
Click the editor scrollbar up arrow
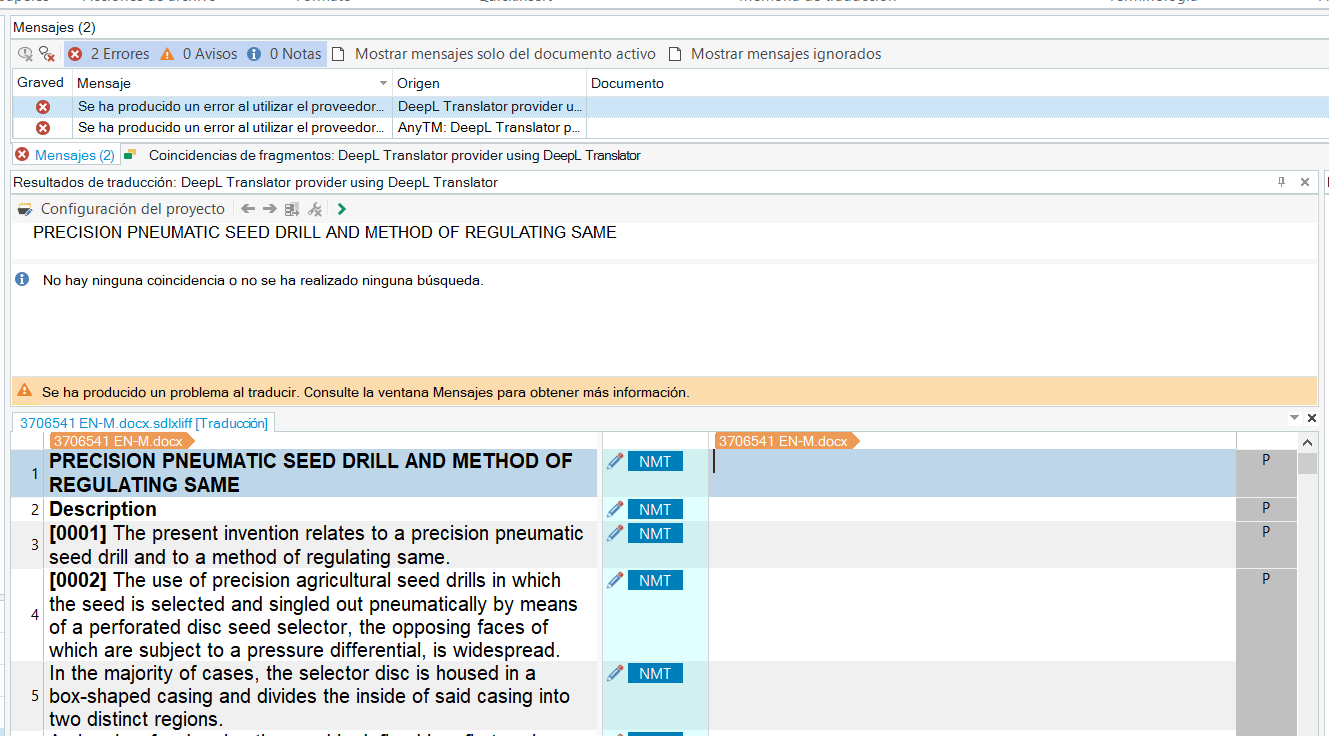1307,442
